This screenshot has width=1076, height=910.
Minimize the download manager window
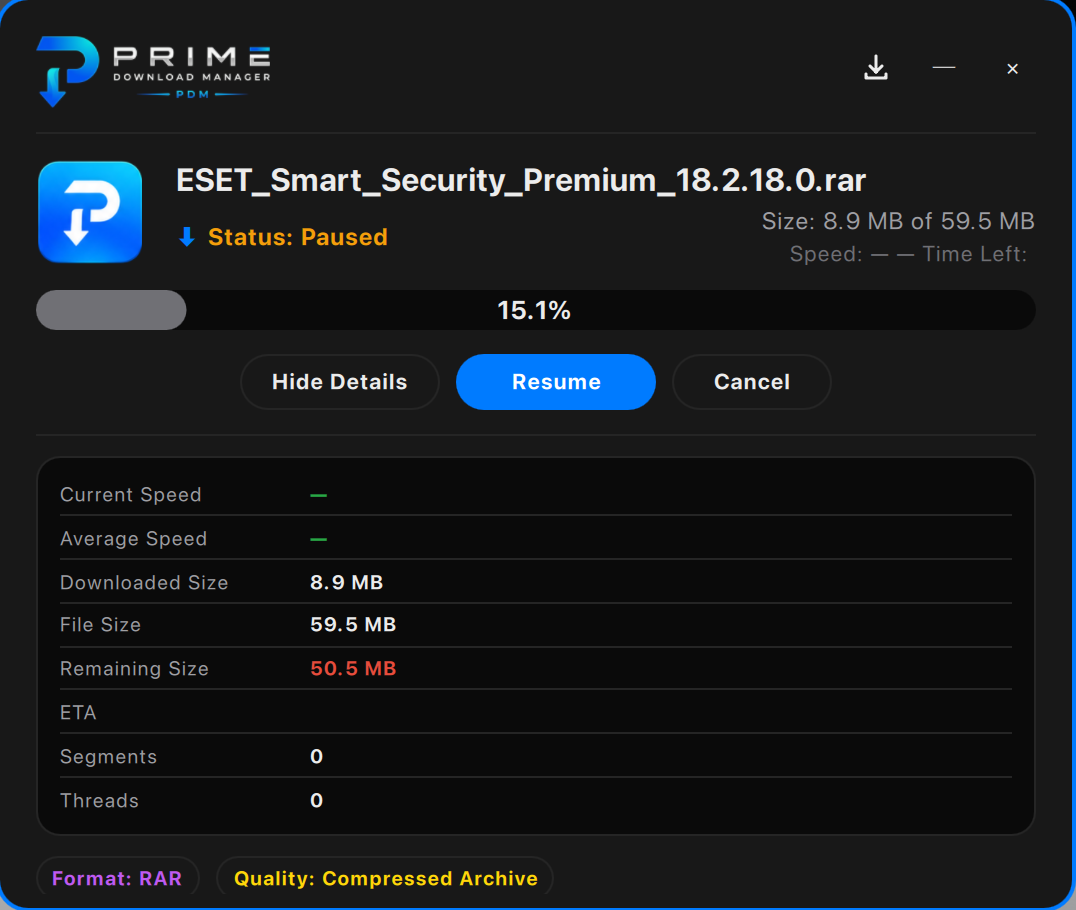click(x=944, y=67)
